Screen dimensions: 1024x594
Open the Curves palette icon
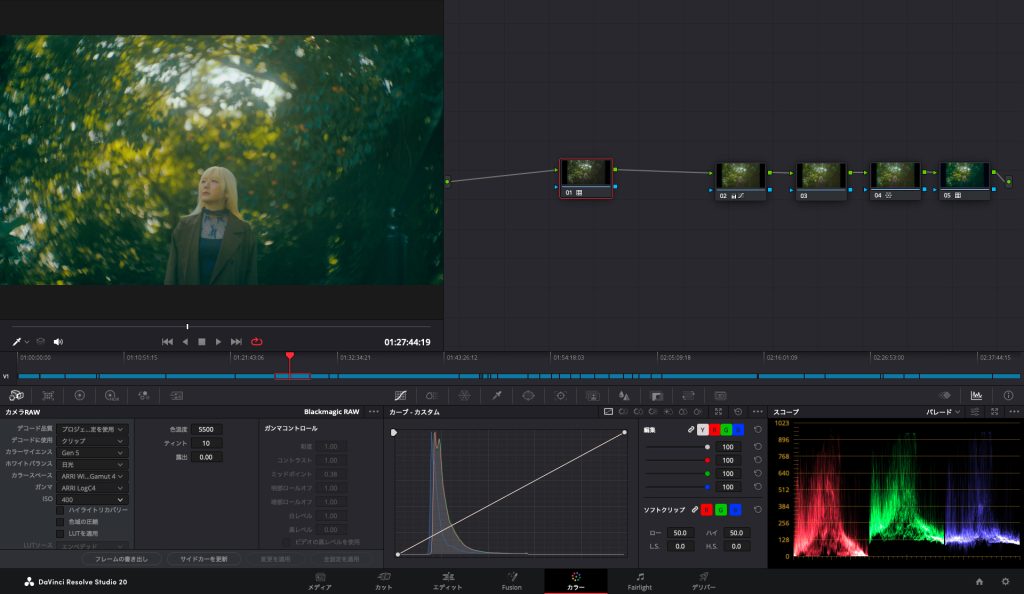click(x=400, y=395)
